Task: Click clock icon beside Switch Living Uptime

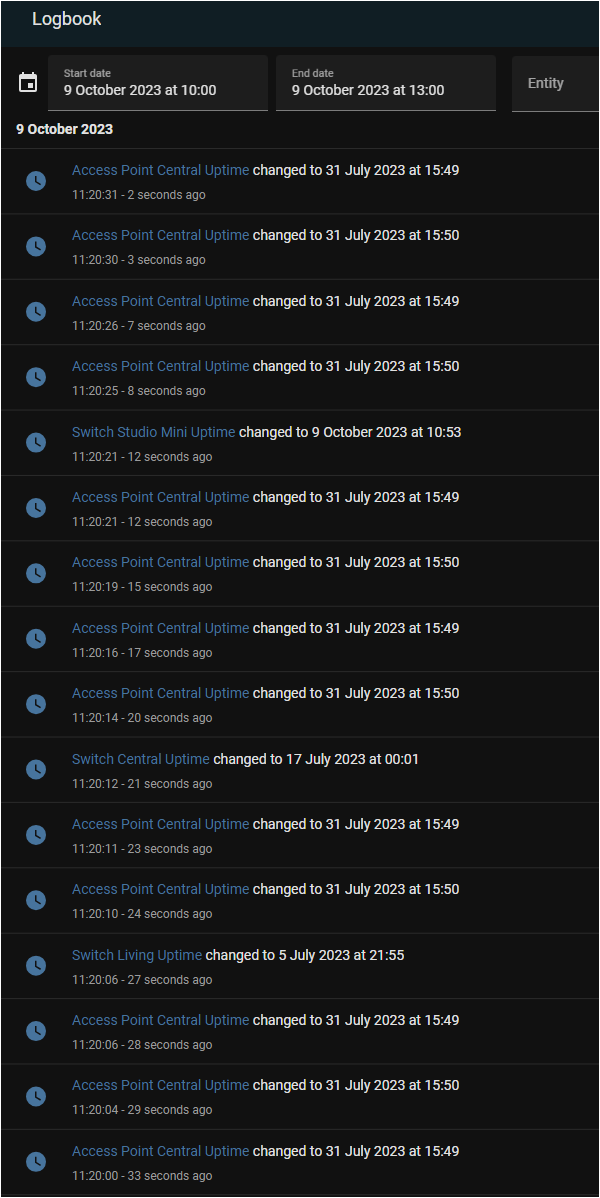Action: tap(36, 966)
